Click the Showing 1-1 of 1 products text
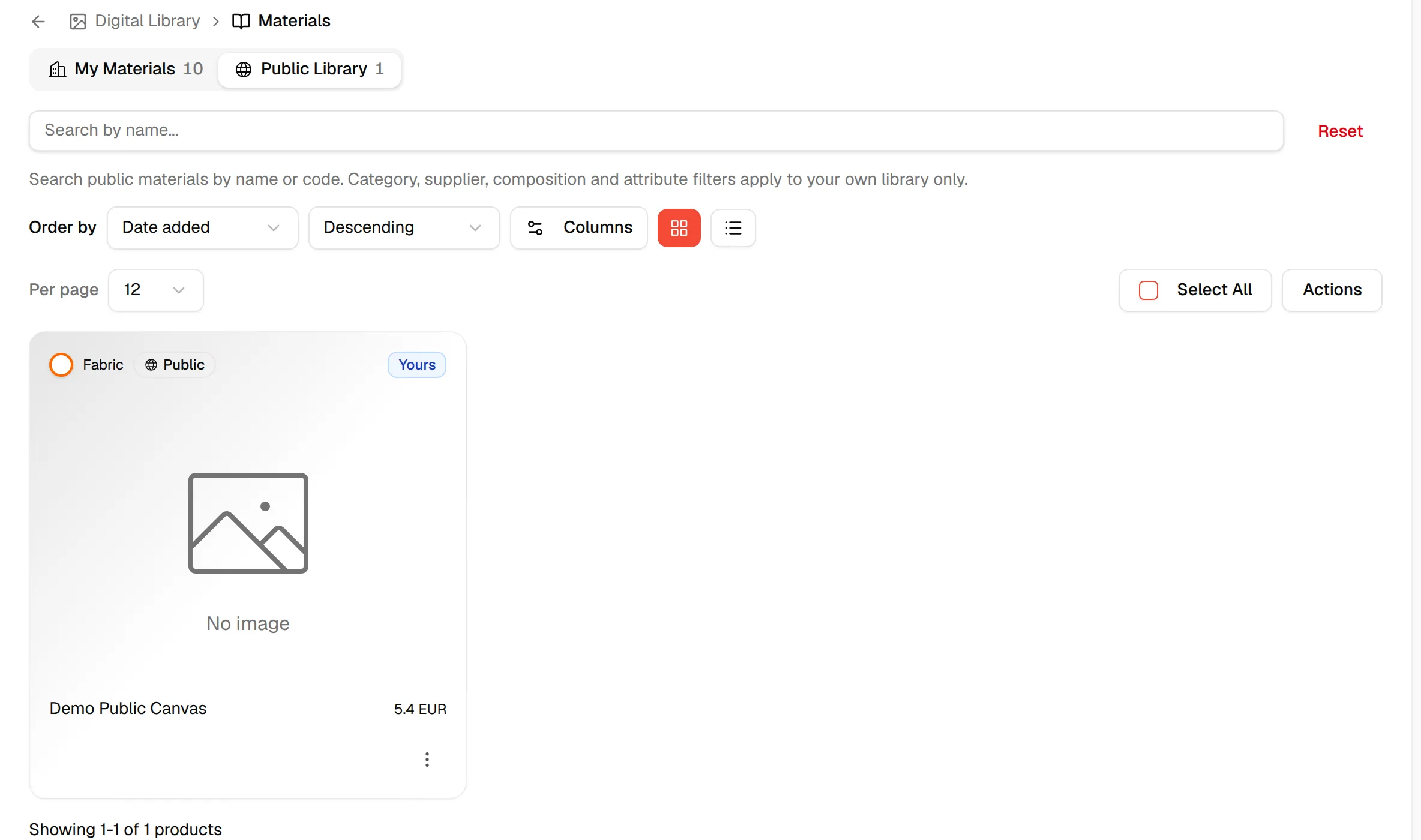Viewport: 1421px width, 840px height. click(125, 829)
